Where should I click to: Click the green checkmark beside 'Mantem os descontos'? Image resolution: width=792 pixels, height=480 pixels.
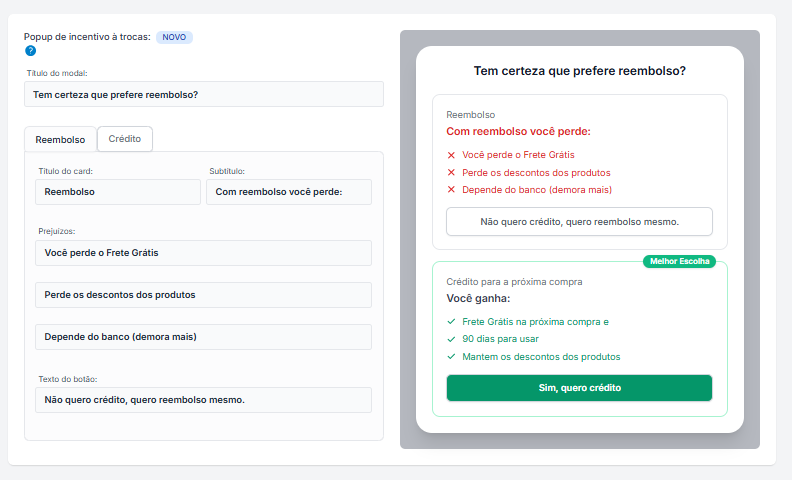pos(451,356)
